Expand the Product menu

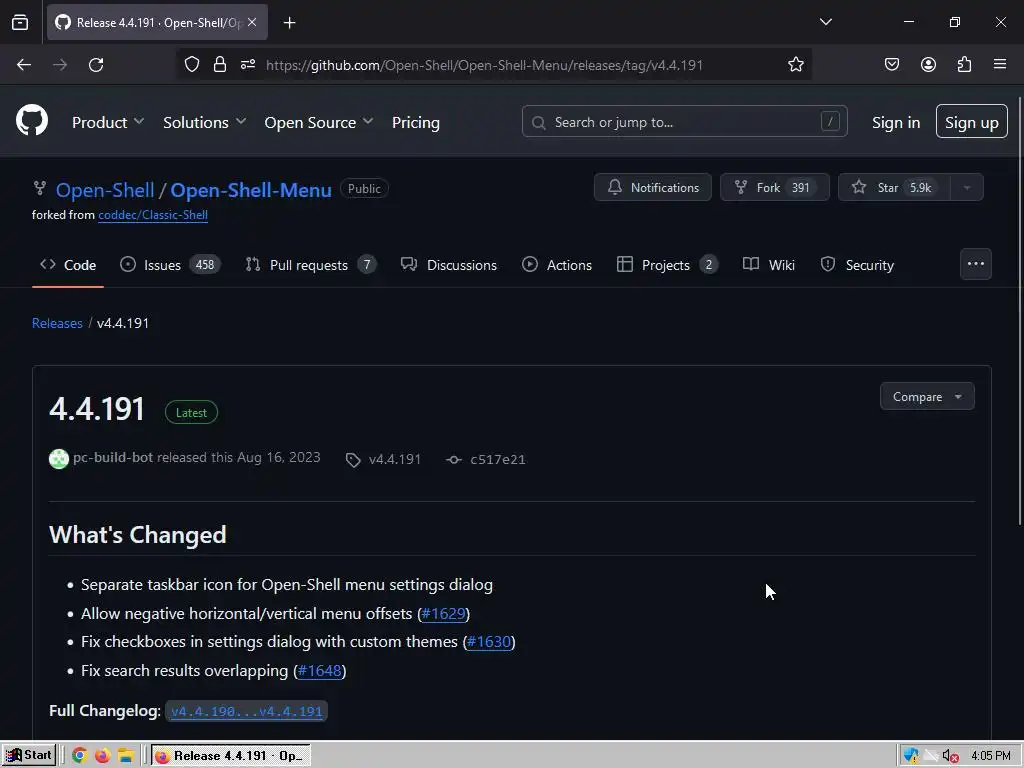click(108, 122)
